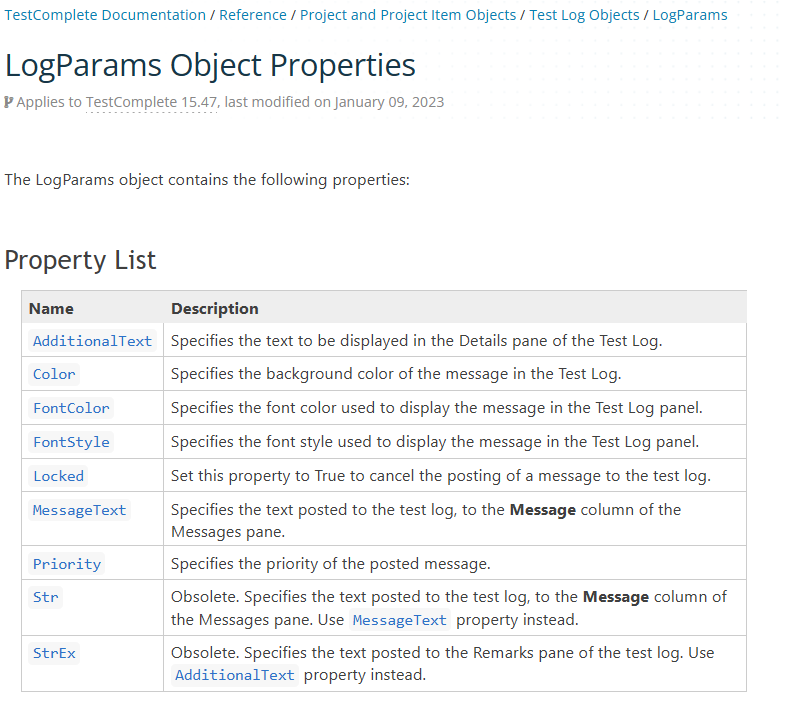Navigate to Test Log Objects breadcrumb

coord(584,15)
